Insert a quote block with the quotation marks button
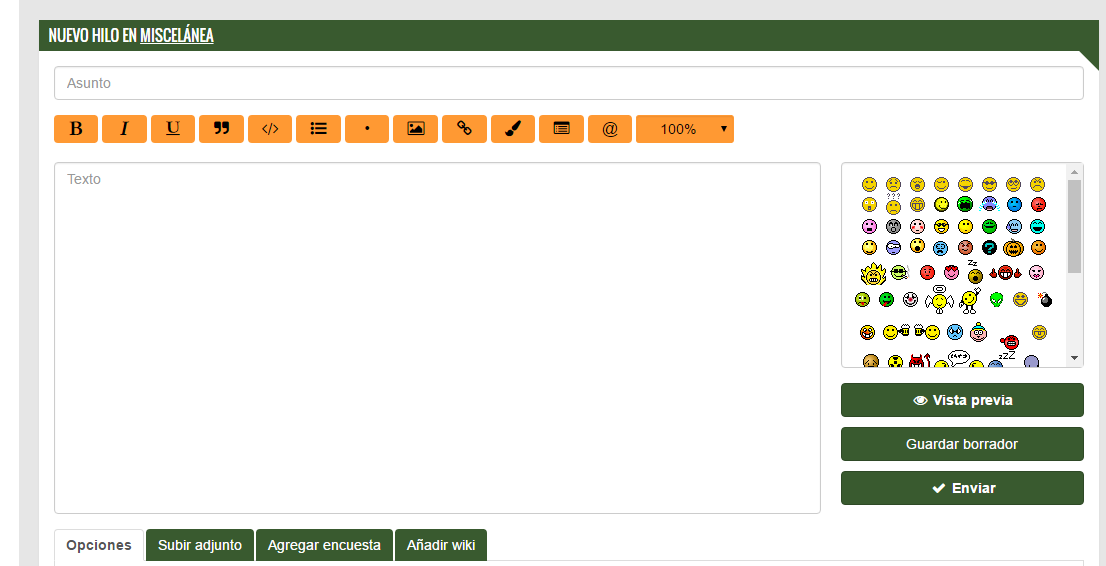This screenshot has height=566, width=1106. tap(221, 128)
